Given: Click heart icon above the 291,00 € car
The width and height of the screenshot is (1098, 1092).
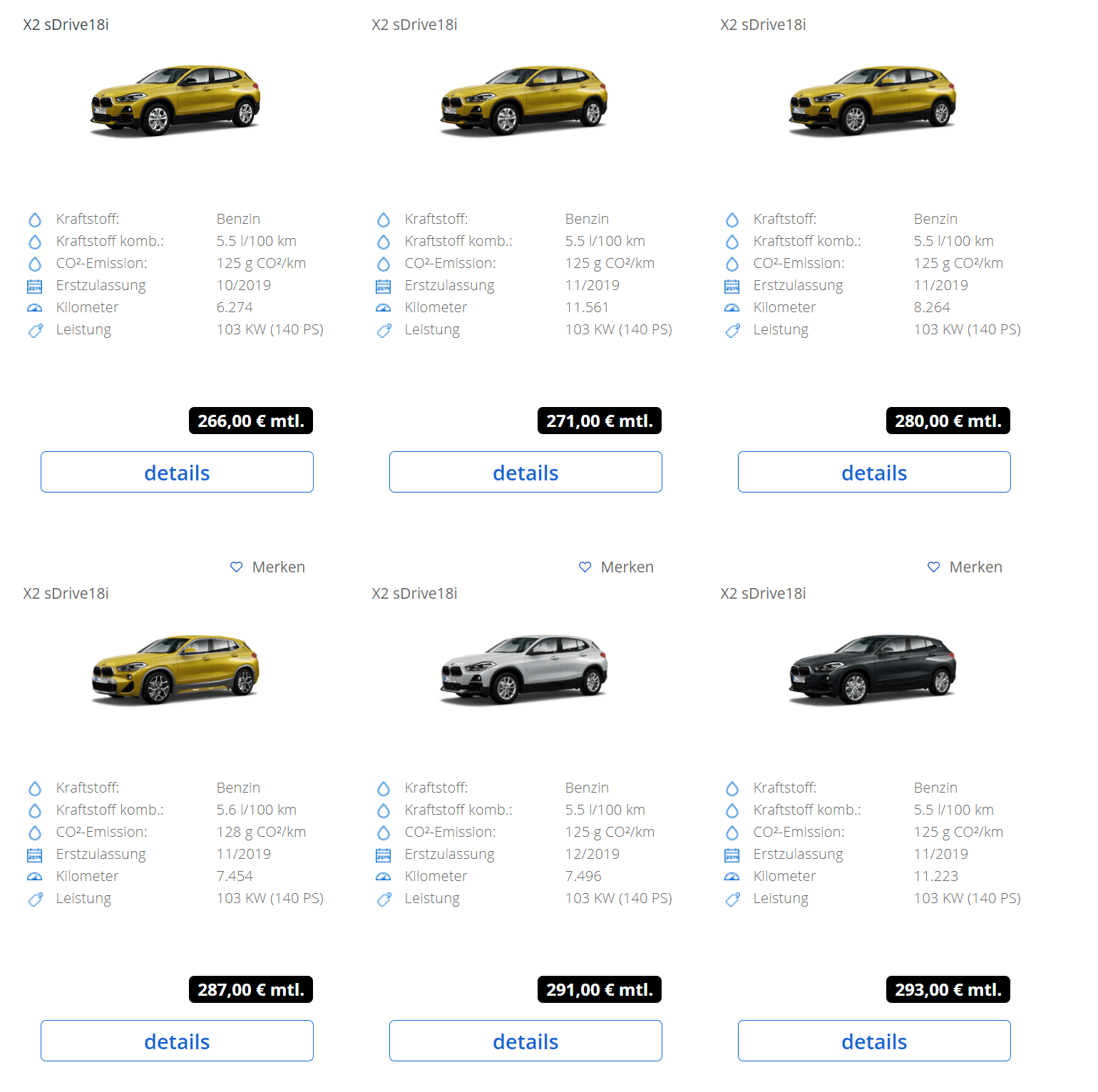Looking at the screenshot, I should [585, 567].
